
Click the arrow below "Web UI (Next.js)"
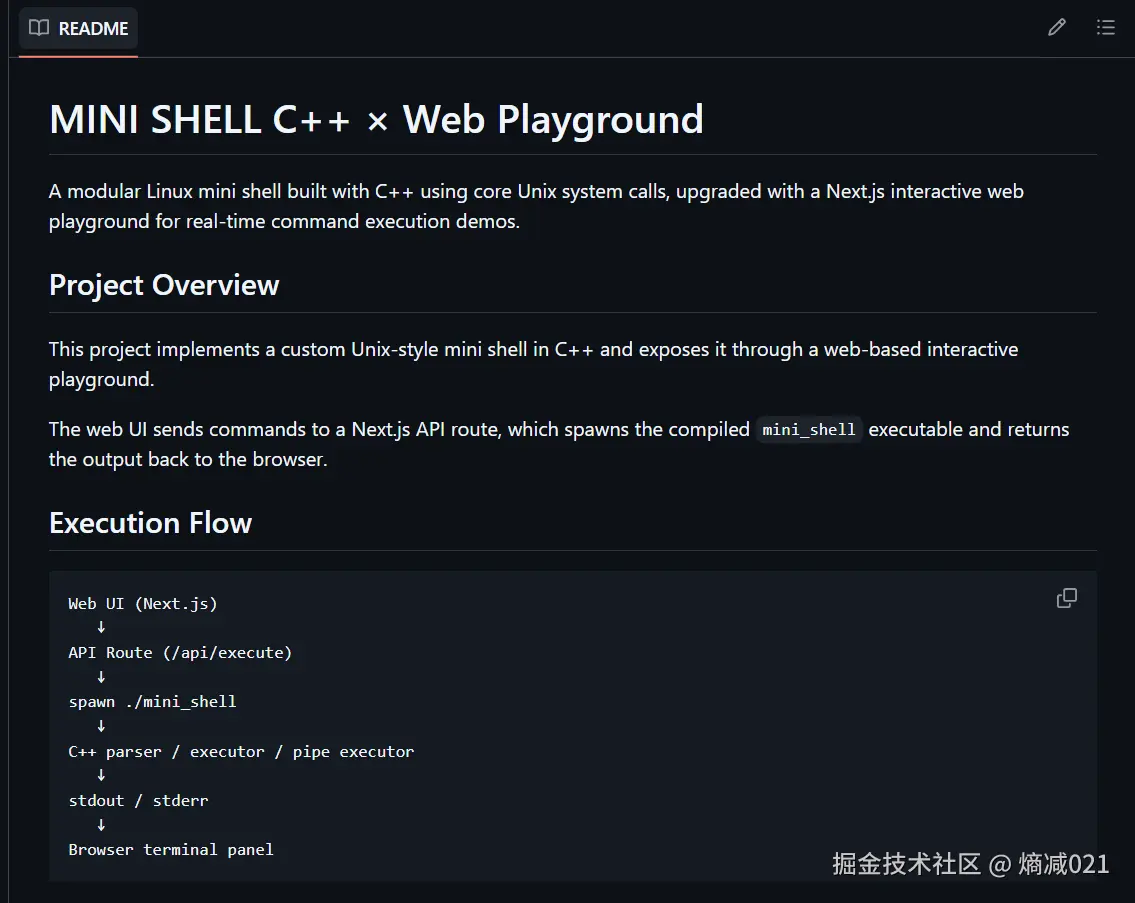pos(101,628)
